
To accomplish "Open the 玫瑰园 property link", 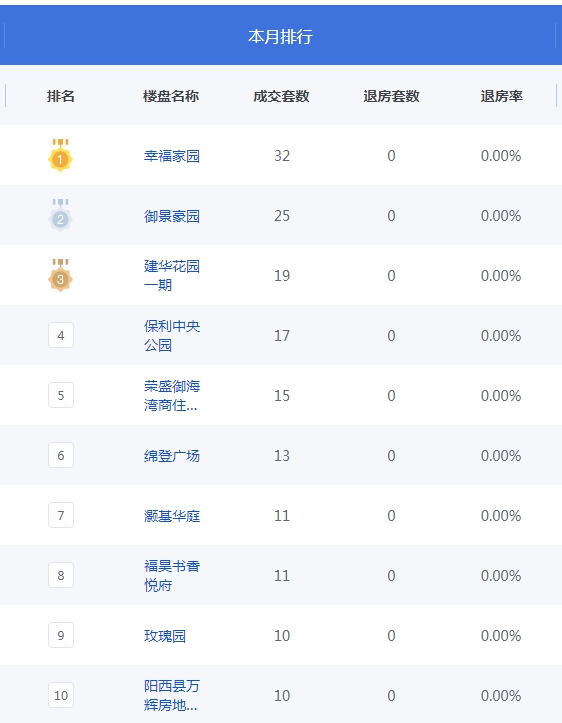I will pos(165,635).
